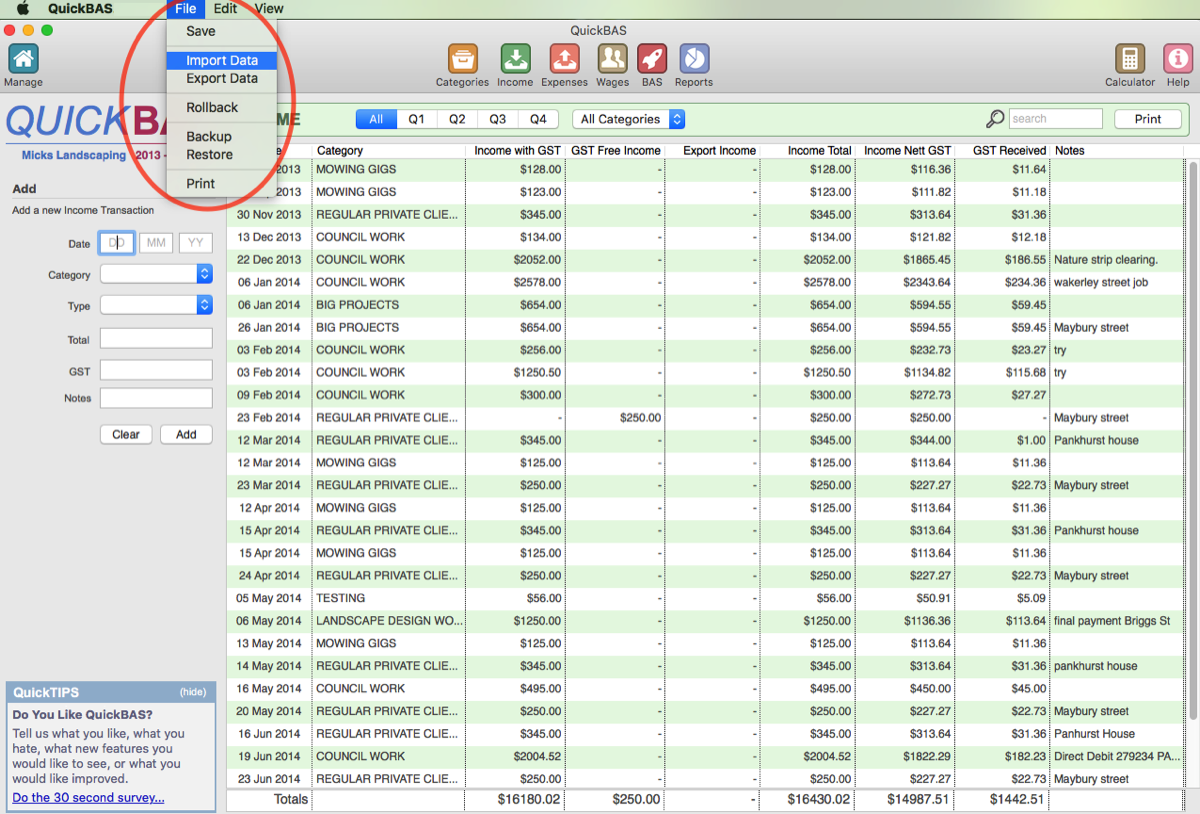Open the Categories toolbar icon
The height and width of the screenshot is (814, 1200).
(462, 59)
